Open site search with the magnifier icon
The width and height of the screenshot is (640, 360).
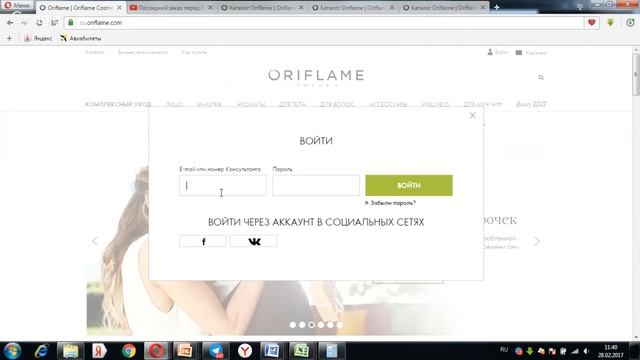click(541, 78)
